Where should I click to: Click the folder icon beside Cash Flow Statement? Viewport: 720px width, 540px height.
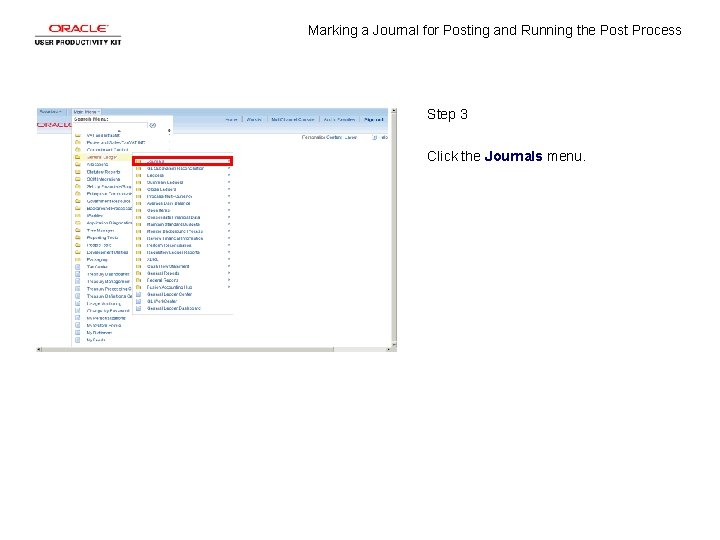138,266
